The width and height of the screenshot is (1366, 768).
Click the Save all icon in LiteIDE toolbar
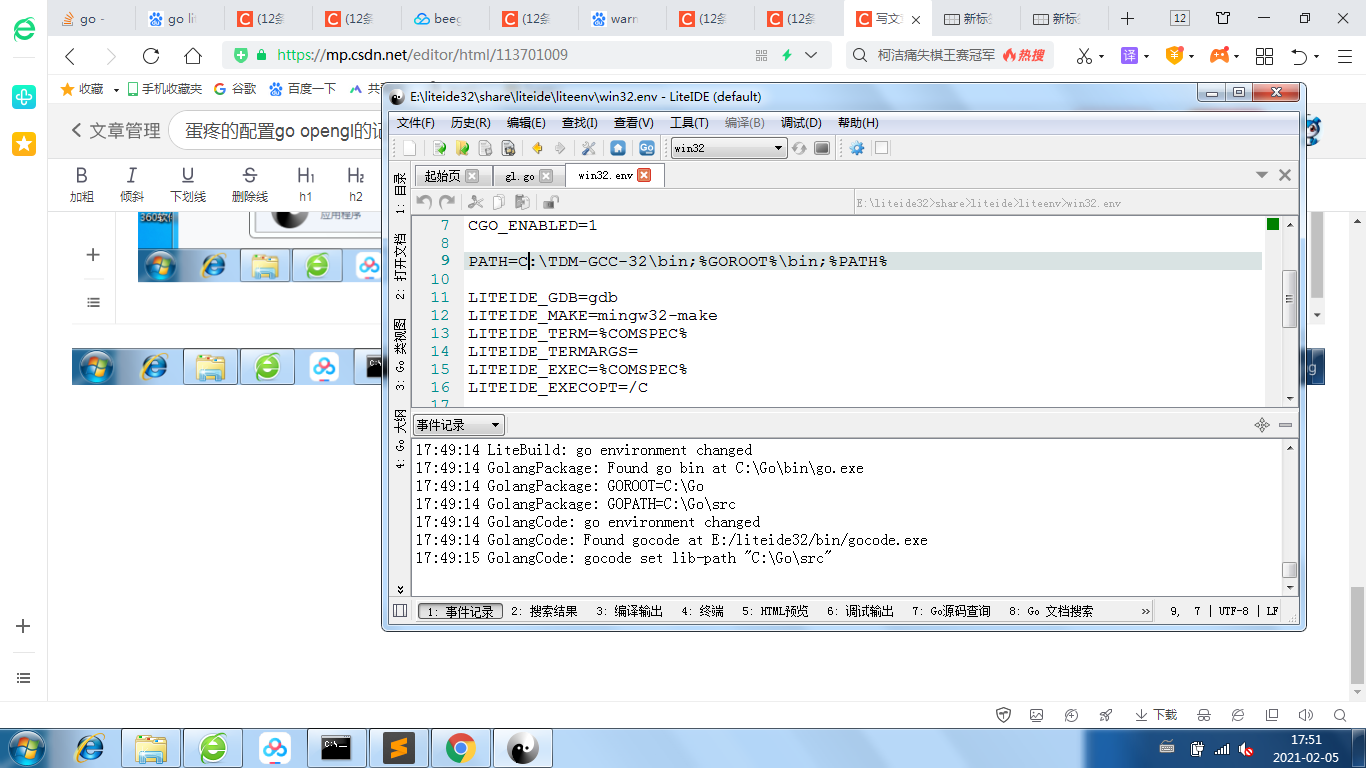point(508,148)
